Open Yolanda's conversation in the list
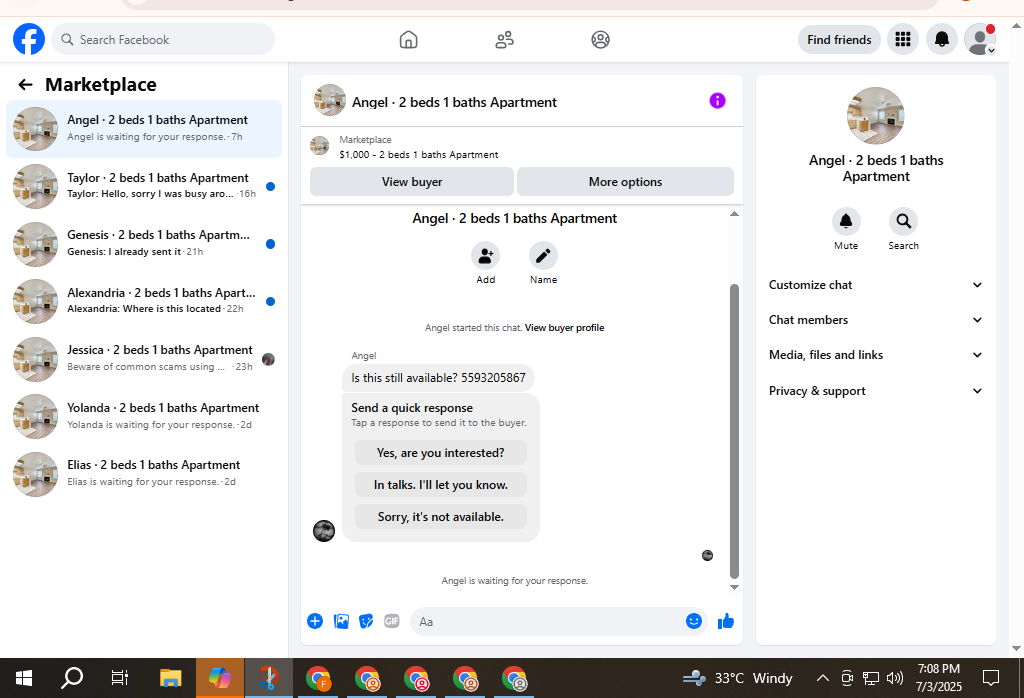This screenshot has height=698, width=1024. tap(144, 416)
